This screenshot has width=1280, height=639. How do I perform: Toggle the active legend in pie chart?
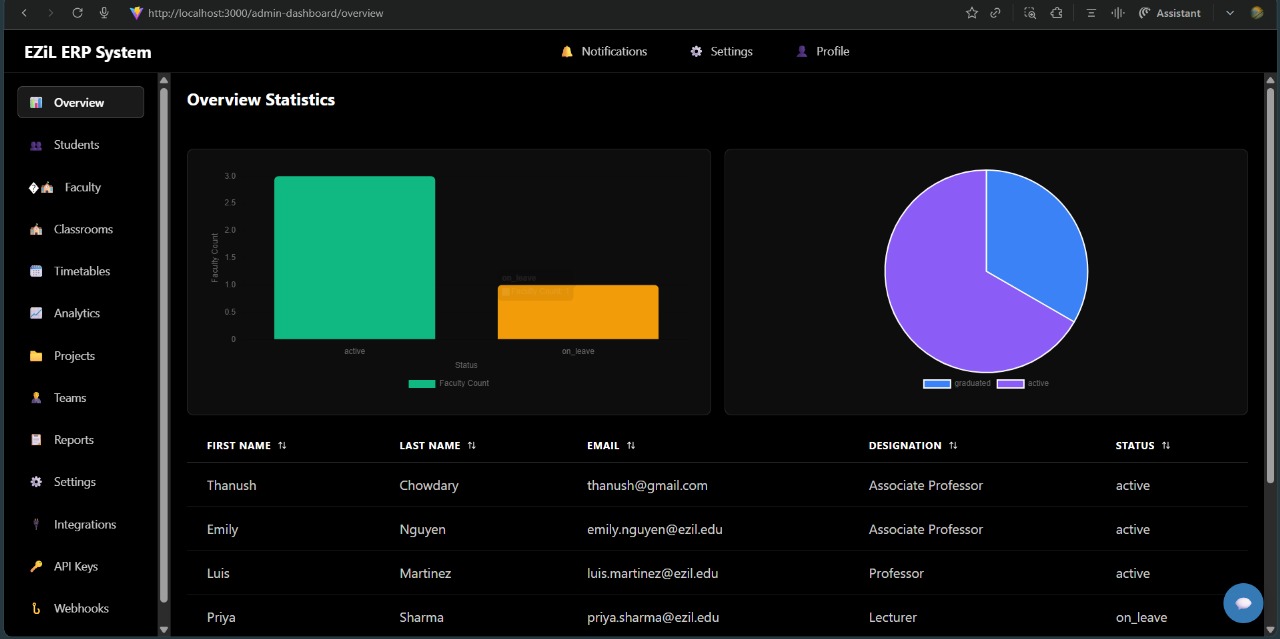pyautogui.click(x=1023, y=383)
